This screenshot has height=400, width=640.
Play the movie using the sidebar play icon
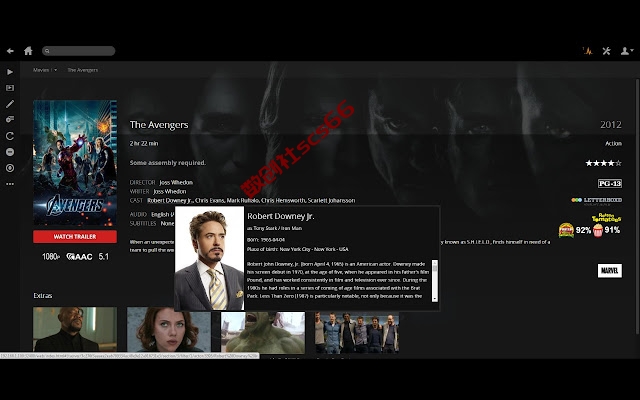[x=10, y=72]
